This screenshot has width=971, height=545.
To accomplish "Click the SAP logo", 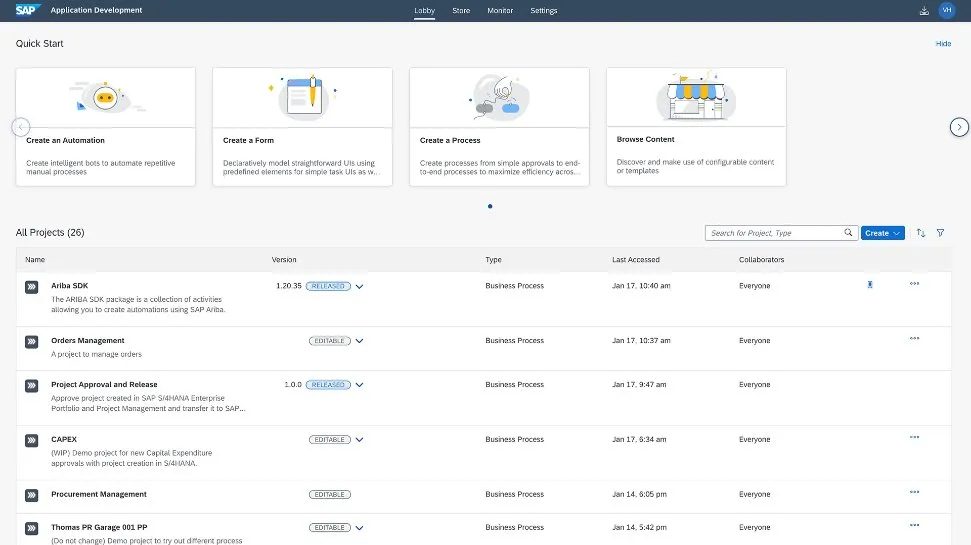I will (27, 10).
